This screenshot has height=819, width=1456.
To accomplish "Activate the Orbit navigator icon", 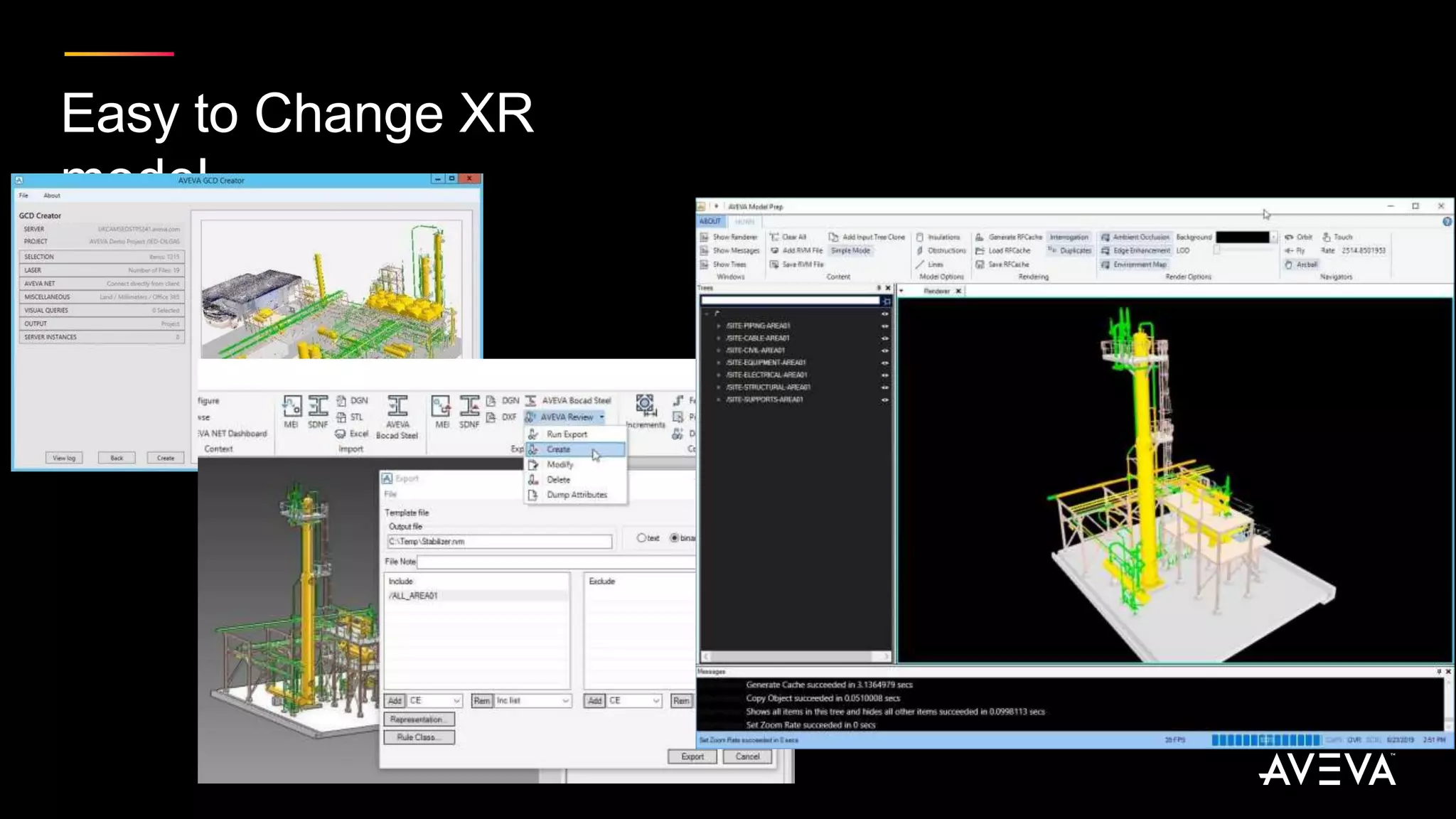I will (1289, 237).
